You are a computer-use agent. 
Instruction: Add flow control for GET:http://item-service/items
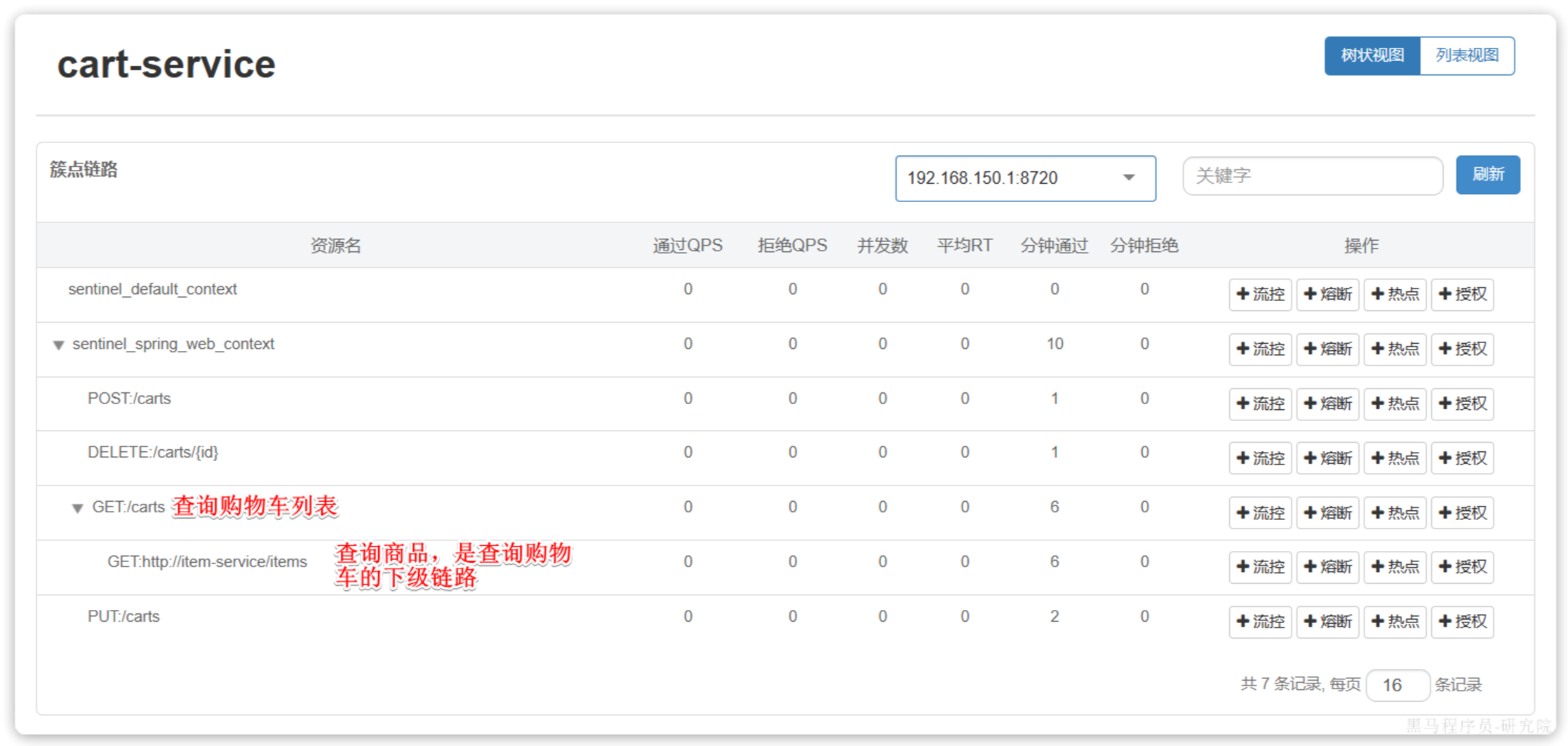tap(1259, 567)
